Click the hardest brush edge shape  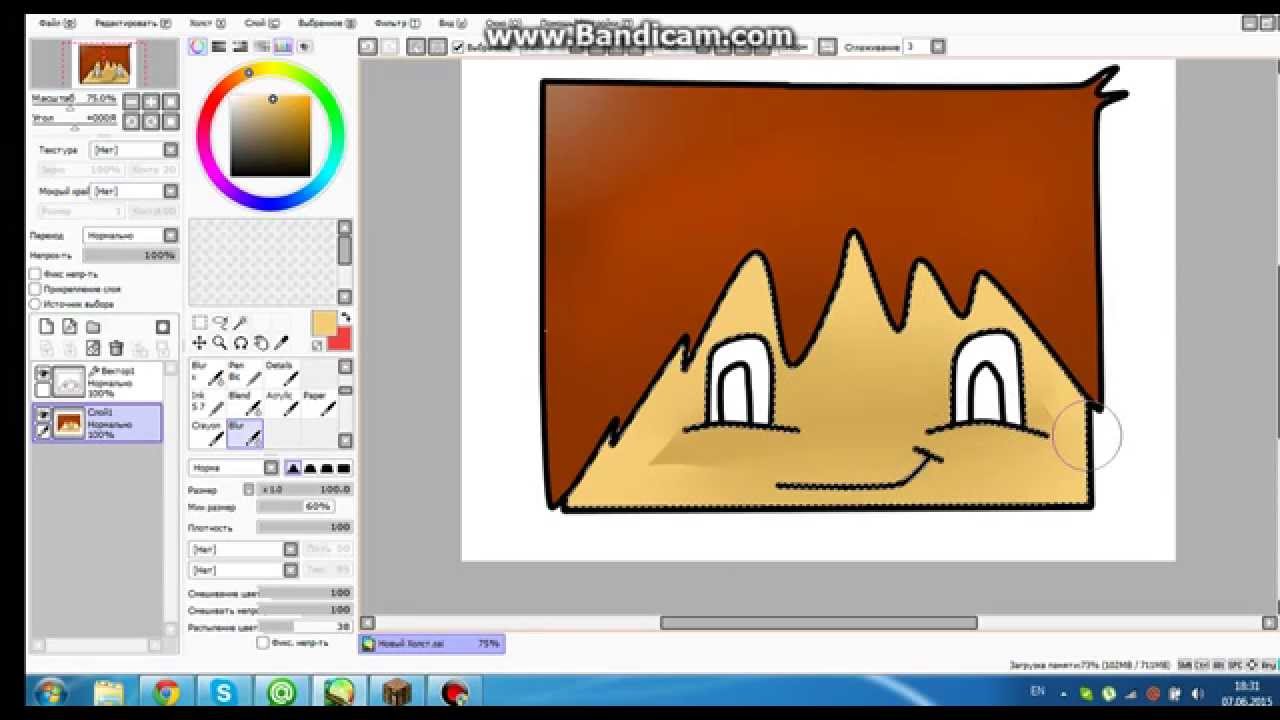pyautogui.click(x=344, y=467)
